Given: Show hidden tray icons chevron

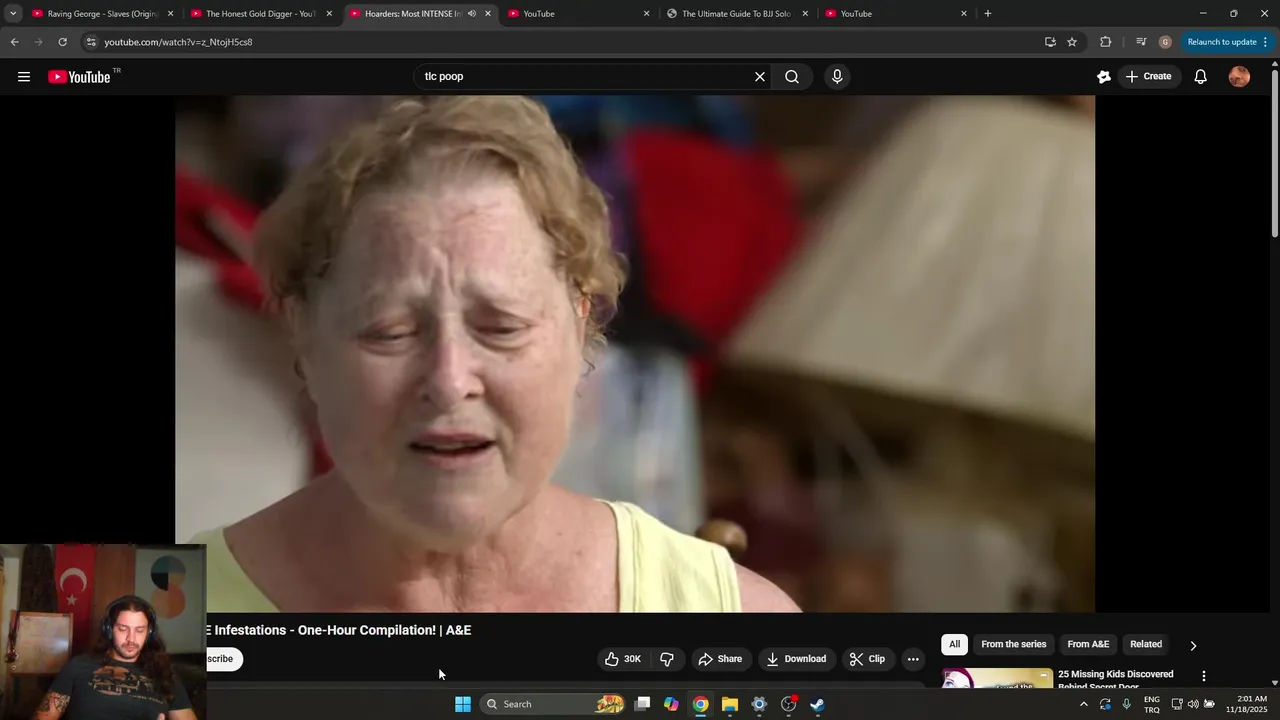Looking at the screenshot, I should [1083, 704].
